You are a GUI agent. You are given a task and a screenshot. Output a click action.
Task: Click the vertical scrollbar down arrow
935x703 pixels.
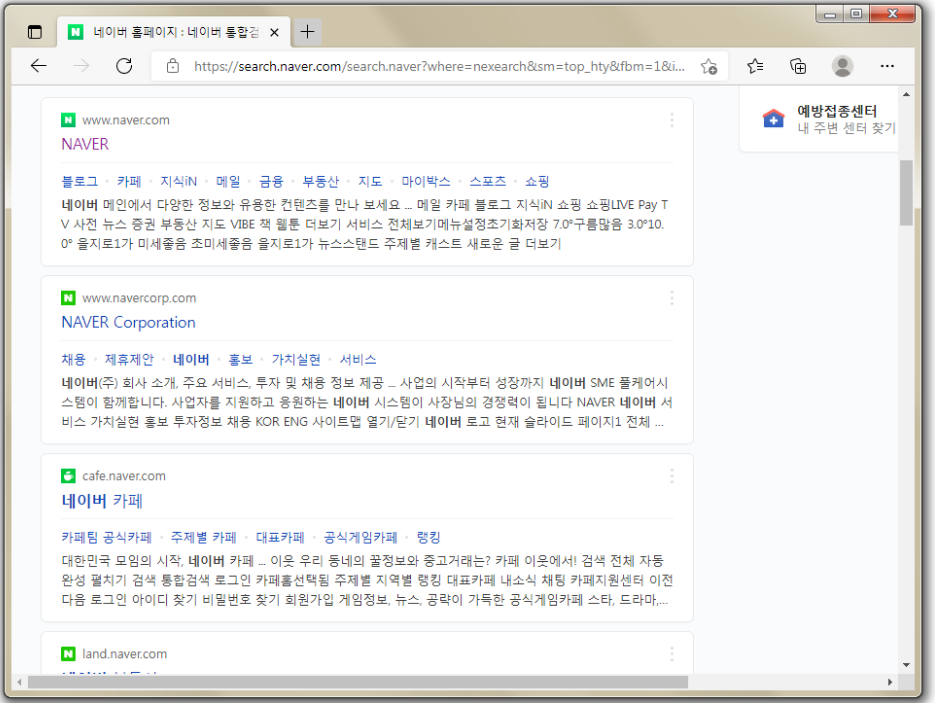pos(906,665)
